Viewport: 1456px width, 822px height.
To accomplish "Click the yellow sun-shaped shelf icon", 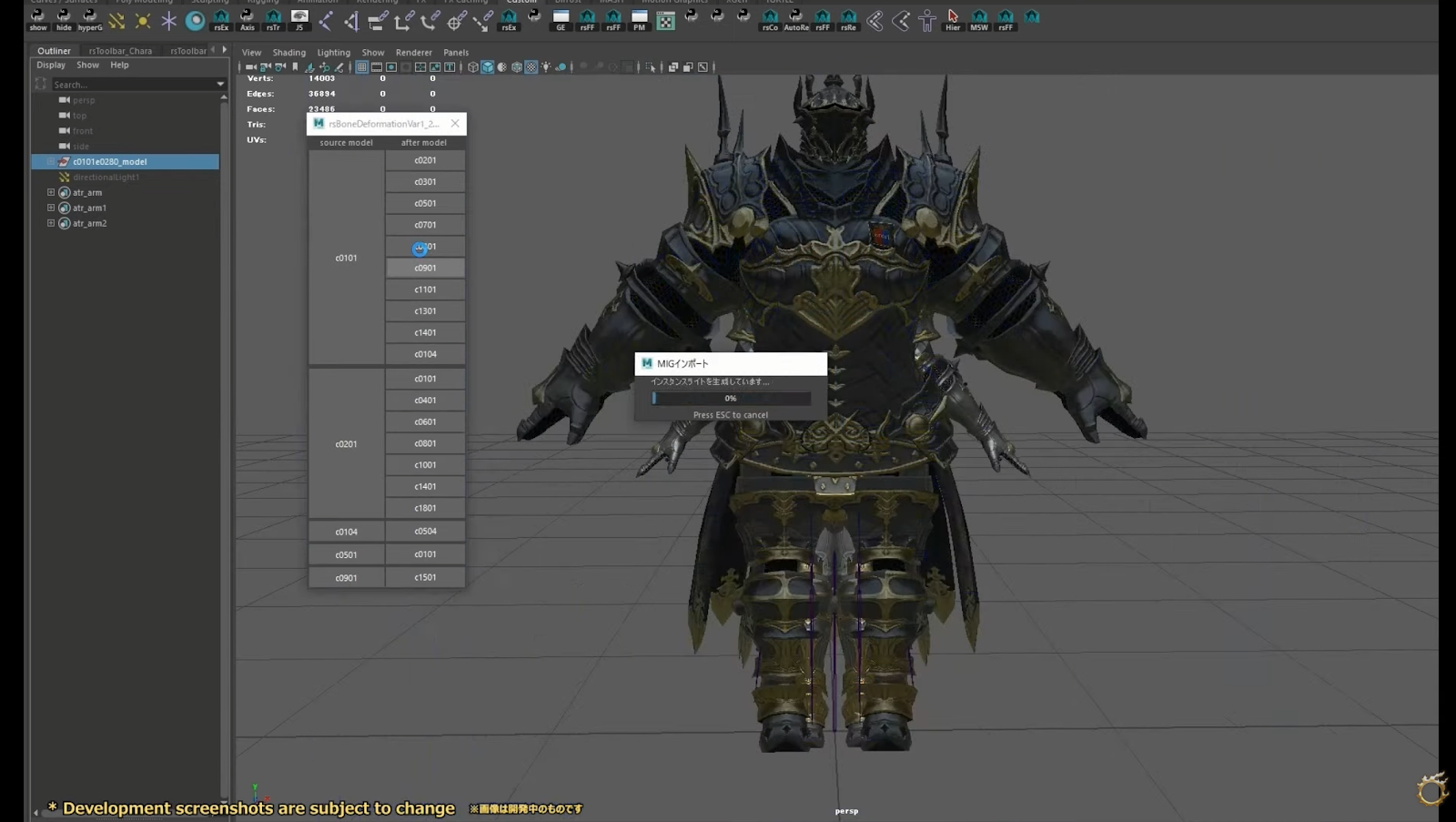I will 143,20.
